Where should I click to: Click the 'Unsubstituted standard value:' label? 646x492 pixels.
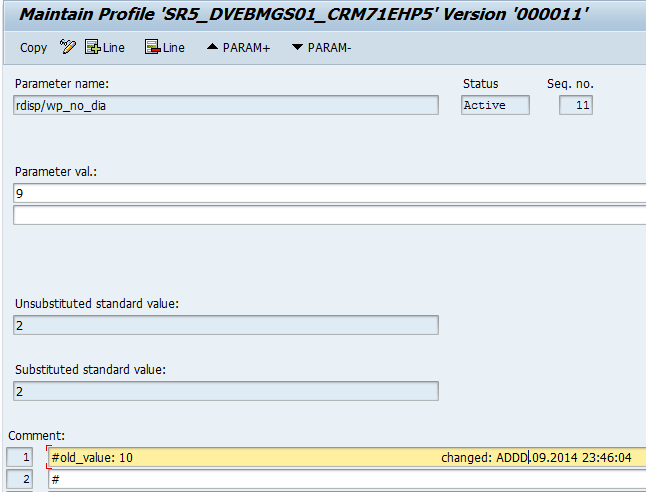pyautogui.click(x=97, y=304)
